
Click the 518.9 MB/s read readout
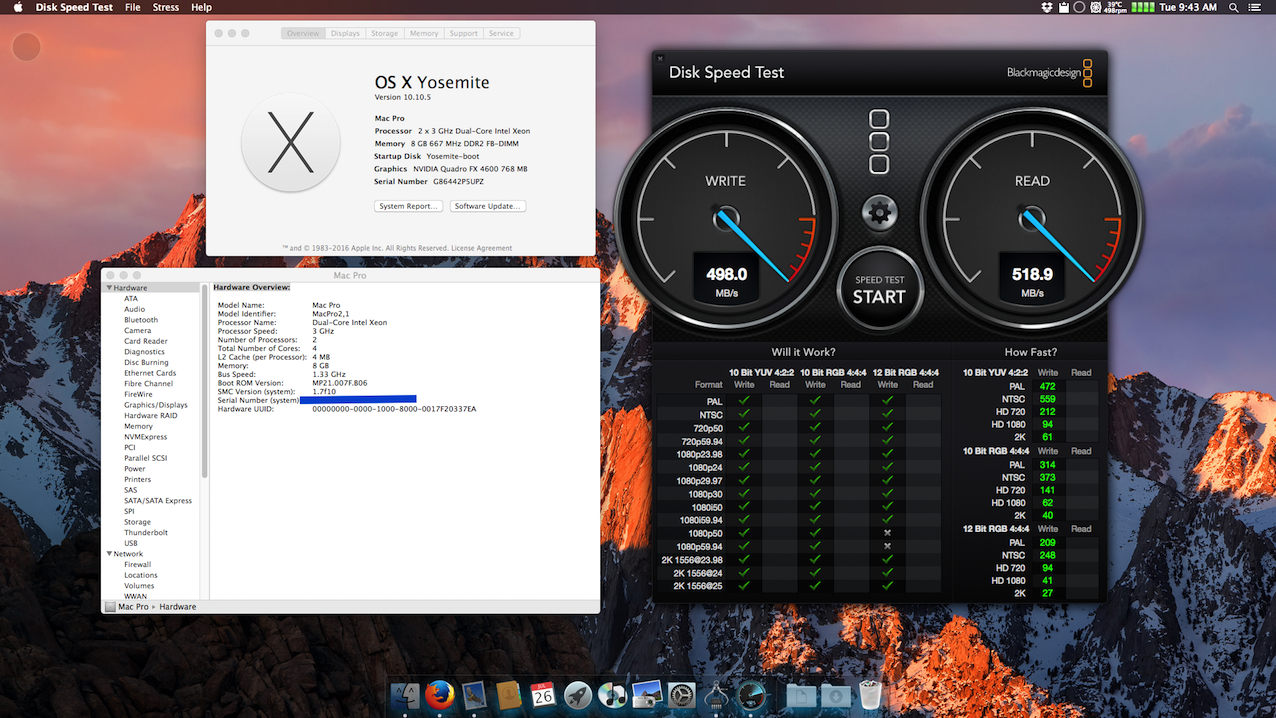click(x=1033, y=280)
